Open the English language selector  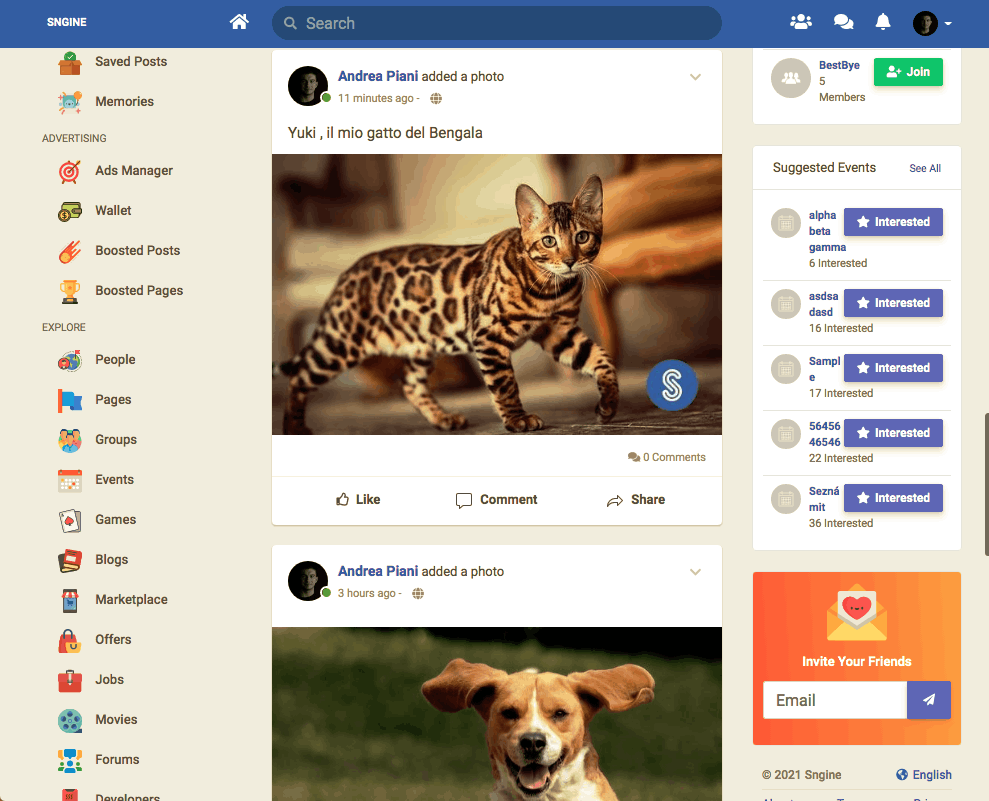point(924,775)
